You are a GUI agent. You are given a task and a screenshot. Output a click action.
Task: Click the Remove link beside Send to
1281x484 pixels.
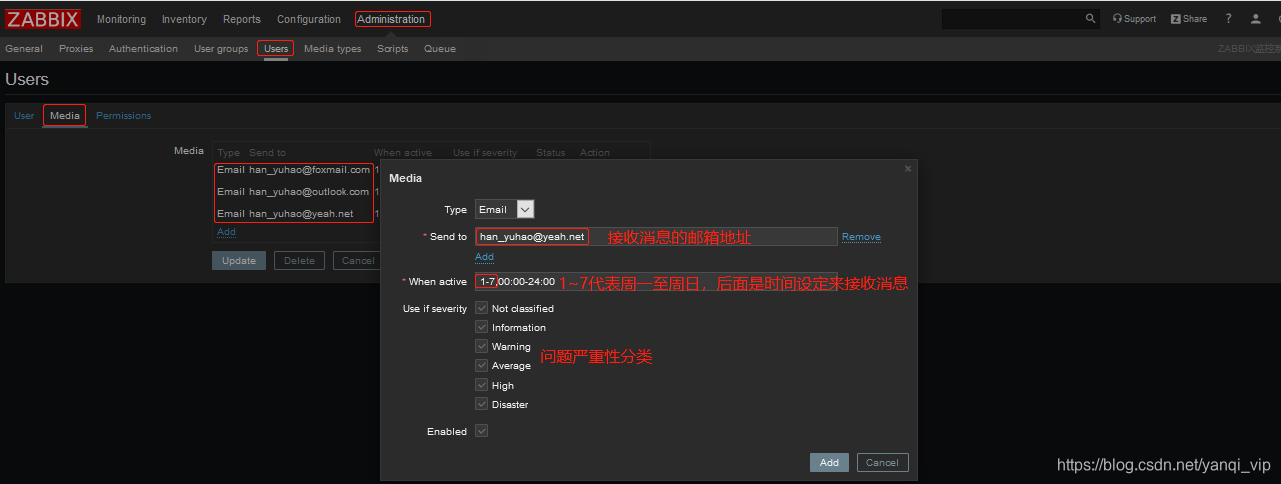click(861, 237)
